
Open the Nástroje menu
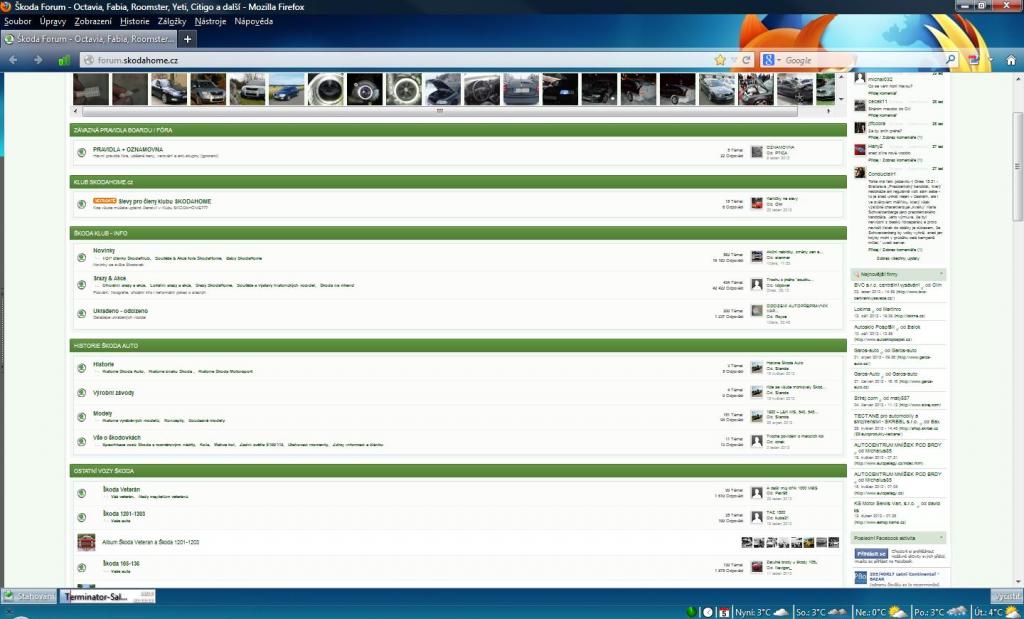(210, 22)
